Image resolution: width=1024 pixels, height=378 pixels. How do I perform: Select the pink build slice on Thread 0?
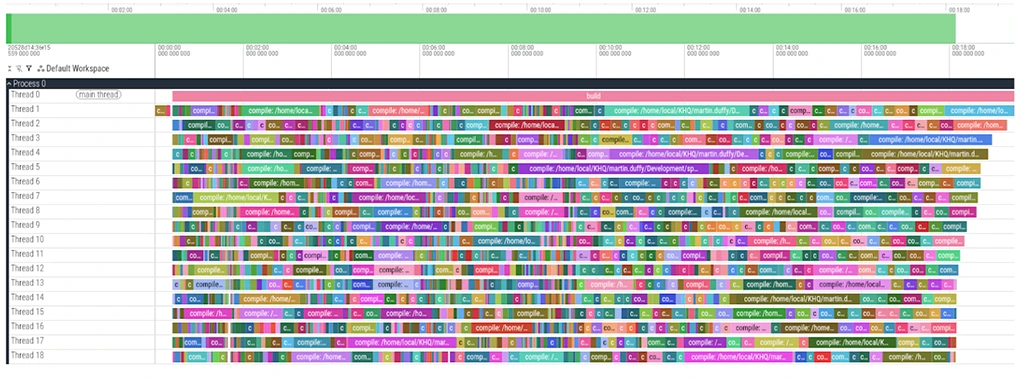point(593,96)
